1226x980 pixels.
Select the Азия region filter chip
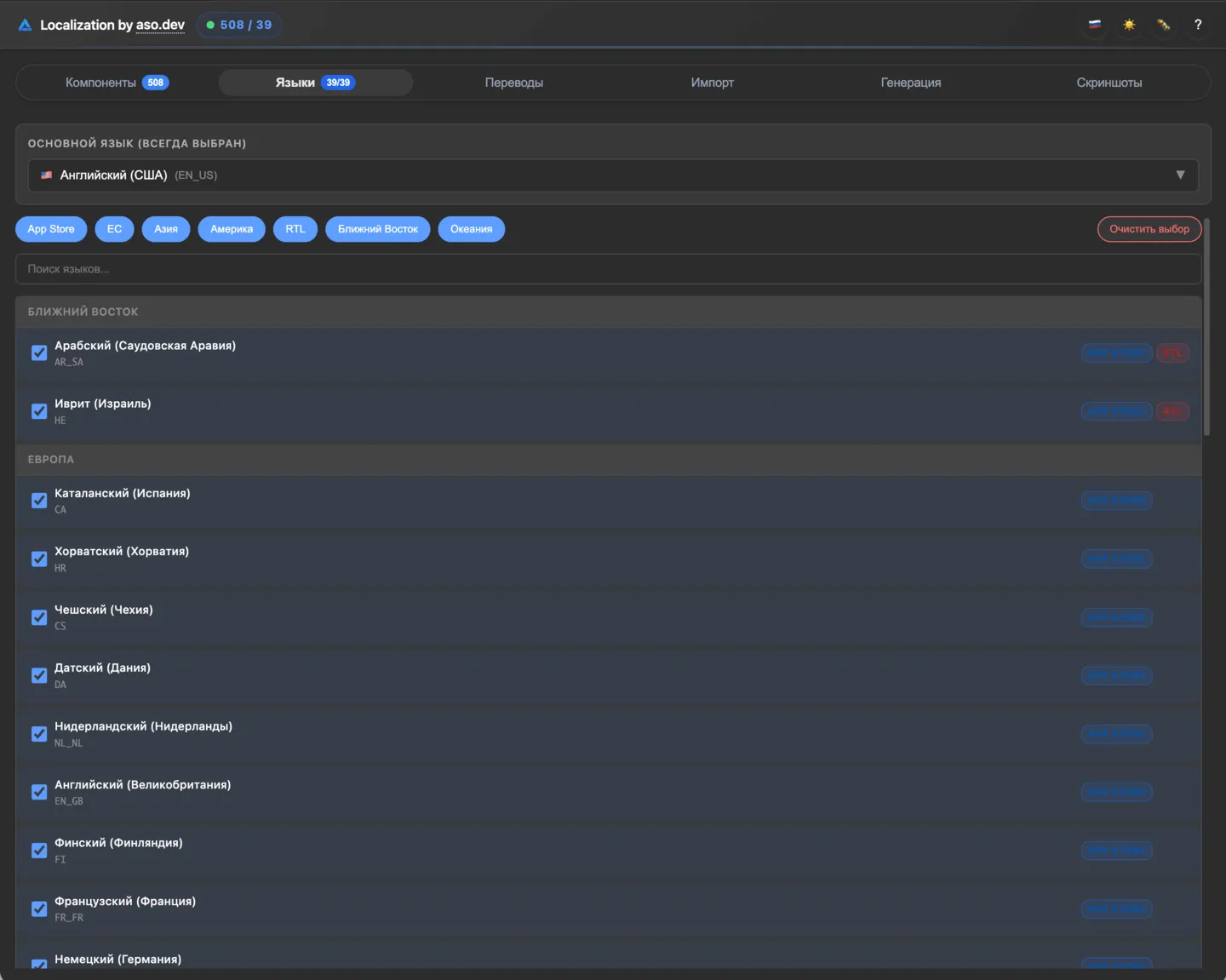(166, 229)
